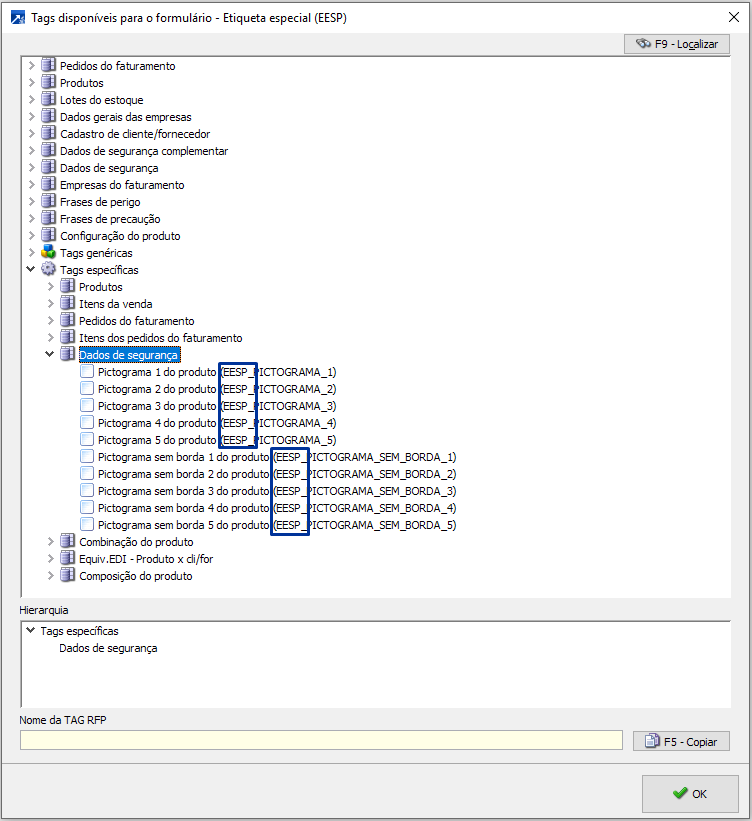This screenshot has height=821, width=752.
Task: Check Pictograma sem borda 4 do produto checkbox
Action: pos(87,508)
